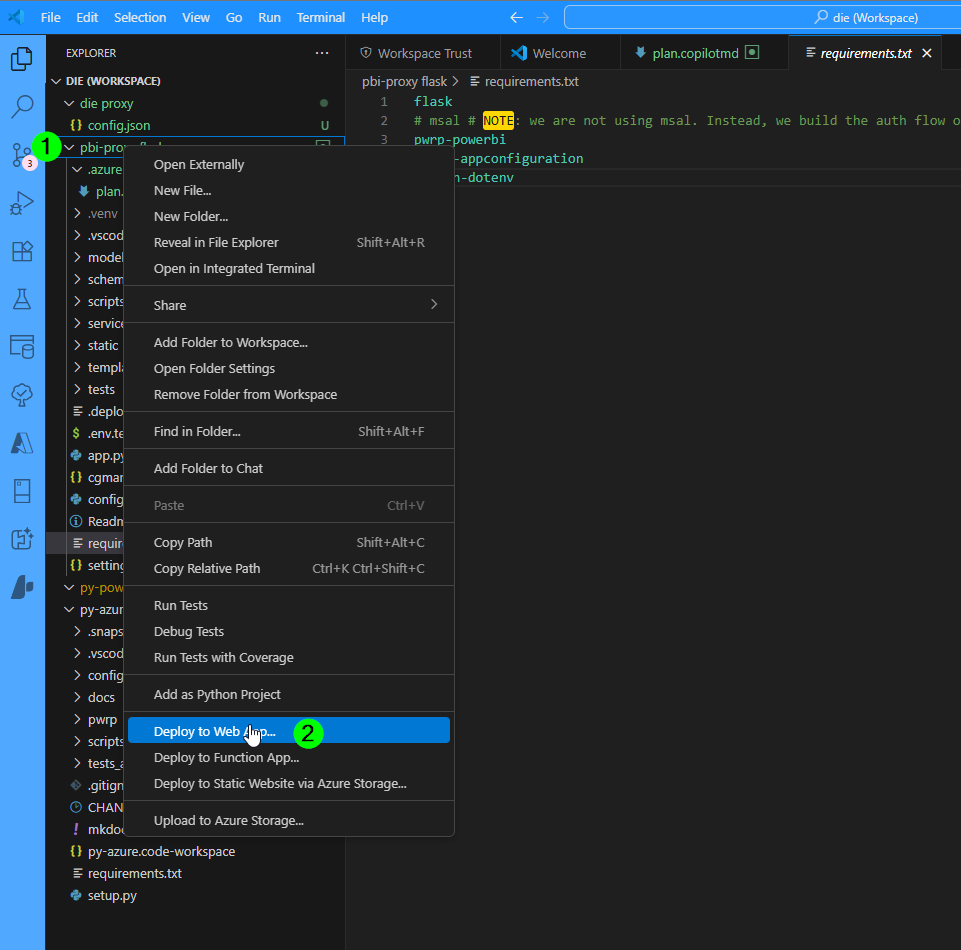Click the preview icon on plan.copilotmd tab
Screen dimensions: 961x950
tap(752, 53)
